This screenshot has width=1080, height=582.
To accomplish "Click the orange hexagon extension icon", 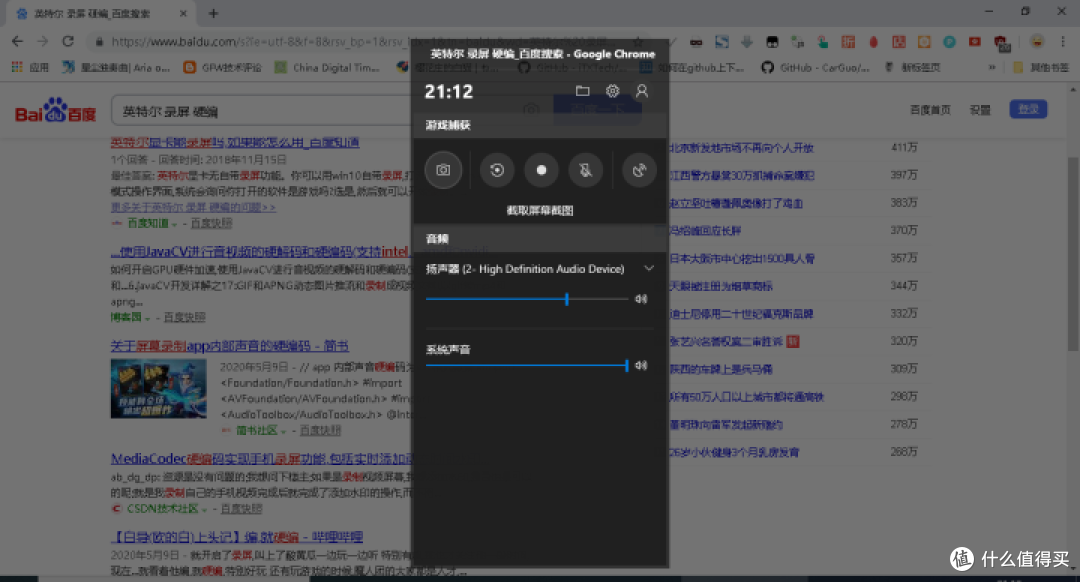I will [x=924, y=42].
